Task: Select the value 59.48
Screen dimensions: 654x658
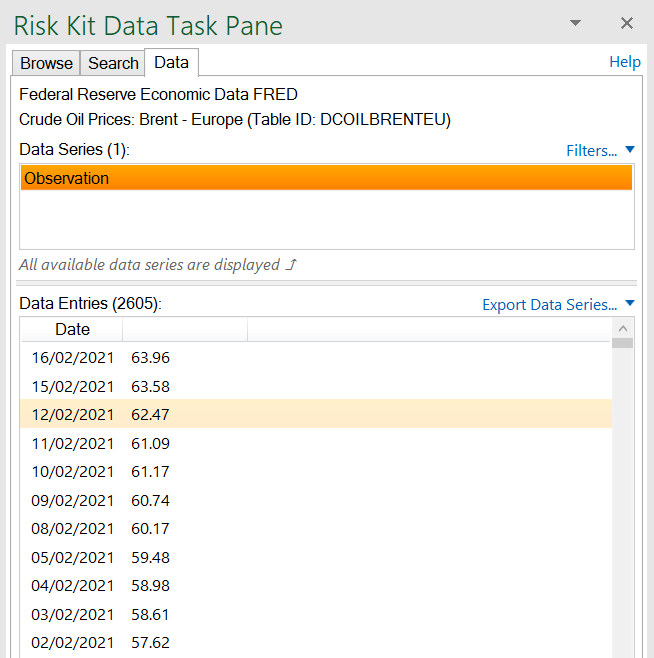Action: tap(150, 558)
